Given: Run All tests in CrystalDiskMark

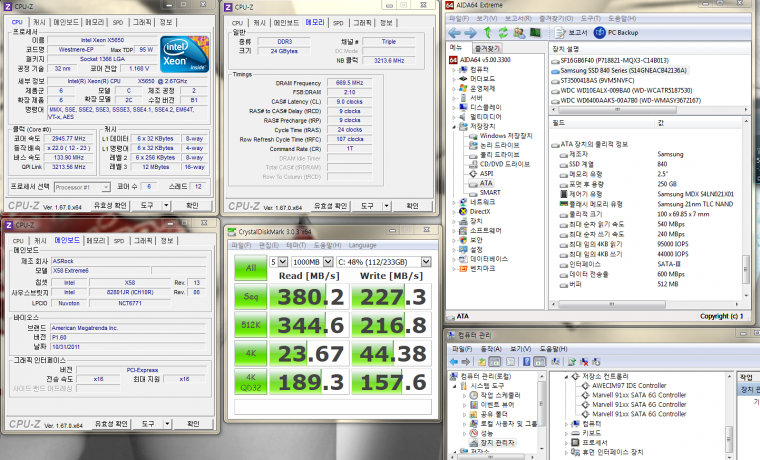Looking at the screenshot, I should click(251, 268).
